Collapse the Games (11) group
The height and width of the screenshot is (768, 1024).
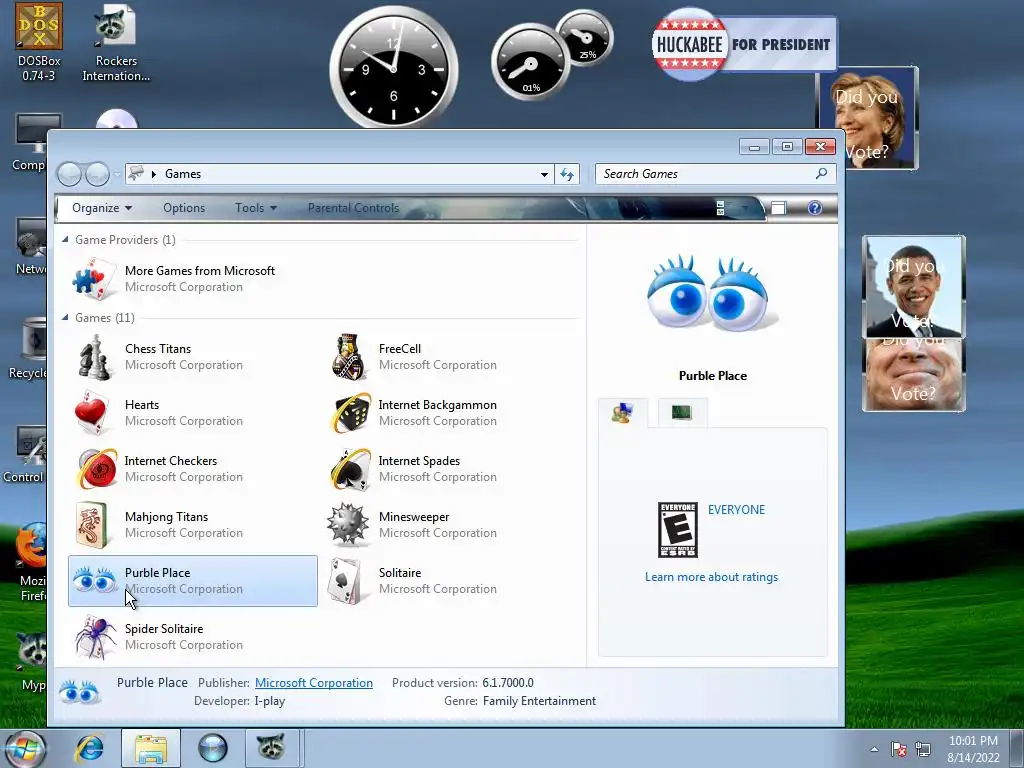pos(65,317)
